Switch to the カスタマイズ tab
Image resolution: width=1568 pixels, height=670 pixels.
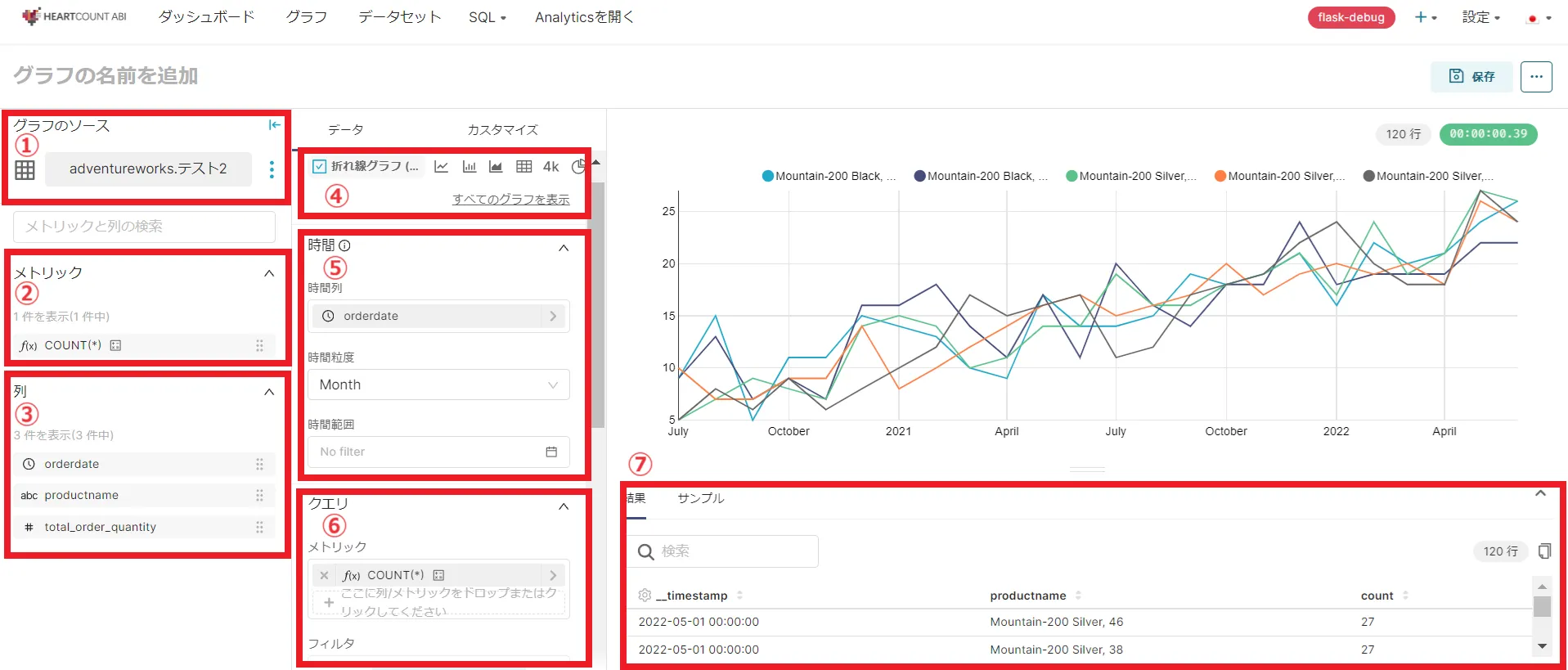pos(502,130)
